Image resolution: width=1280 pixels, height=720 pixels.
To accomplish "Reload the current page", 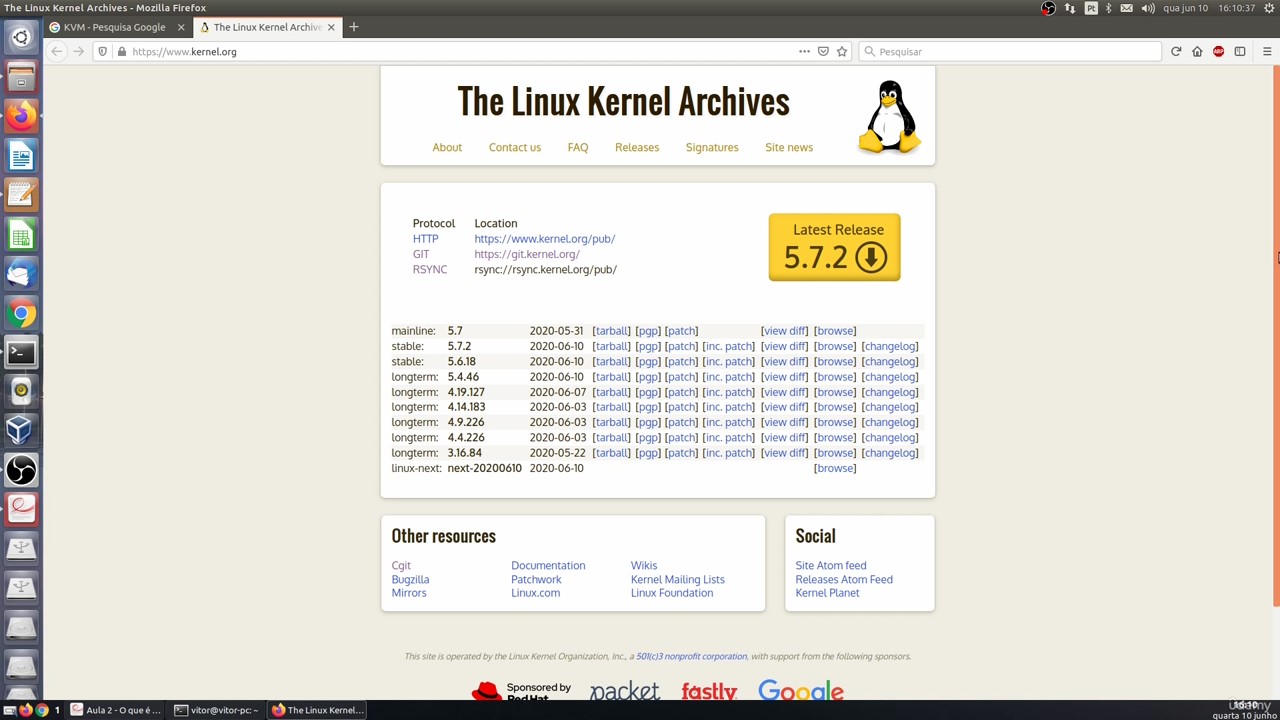I will click(x=1176, y=52).
